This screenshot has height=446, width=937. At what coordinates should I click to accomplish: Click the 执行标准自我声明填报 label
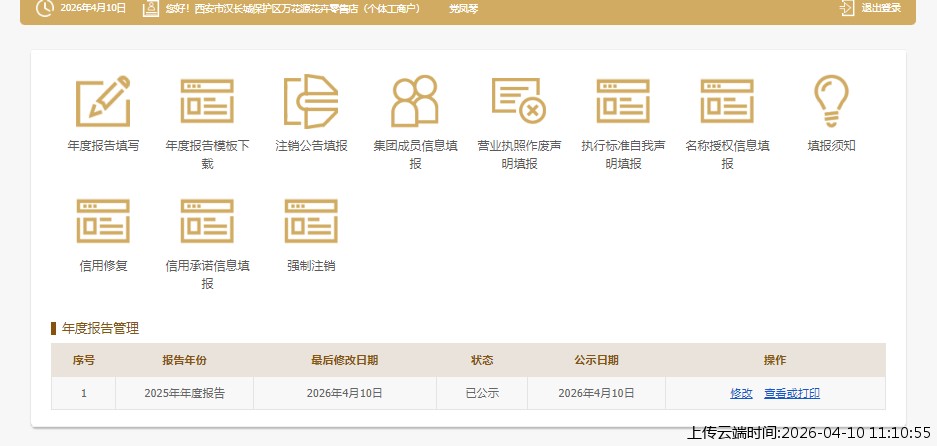(x=623, y=155)
